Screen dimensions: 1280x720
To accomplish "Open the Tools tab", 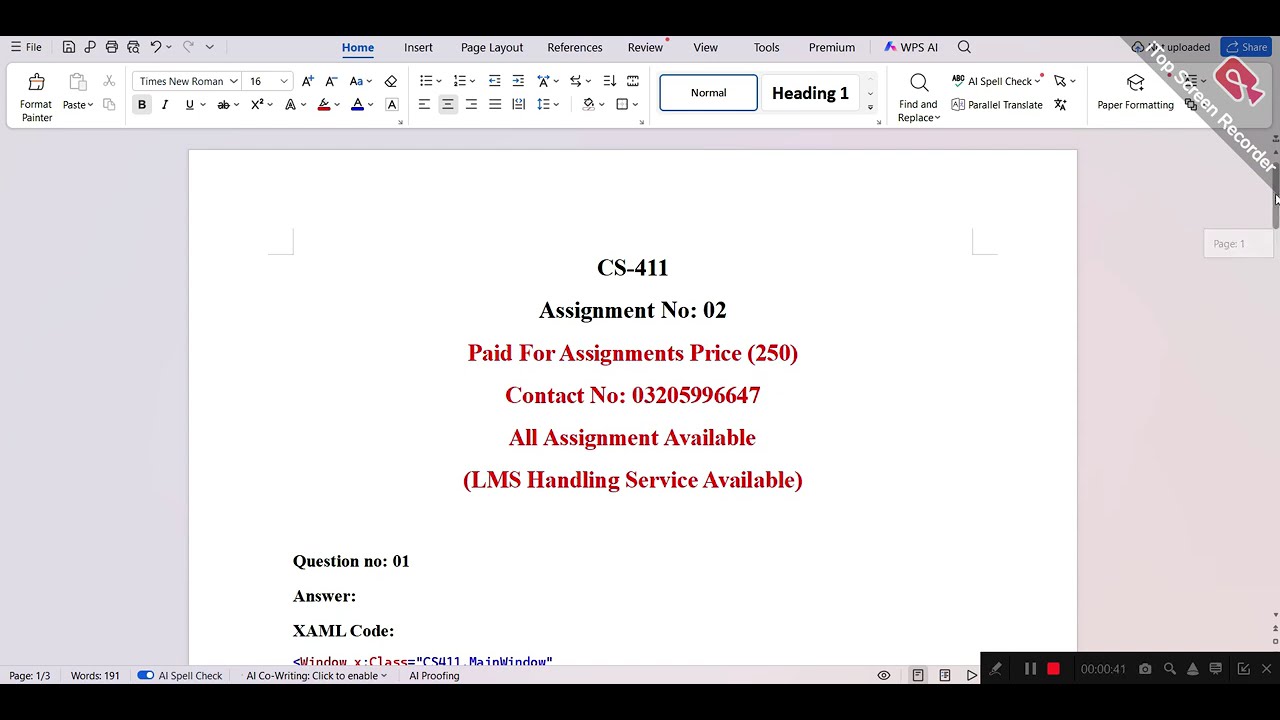I will pyautogui.click(x=767, y=47).
